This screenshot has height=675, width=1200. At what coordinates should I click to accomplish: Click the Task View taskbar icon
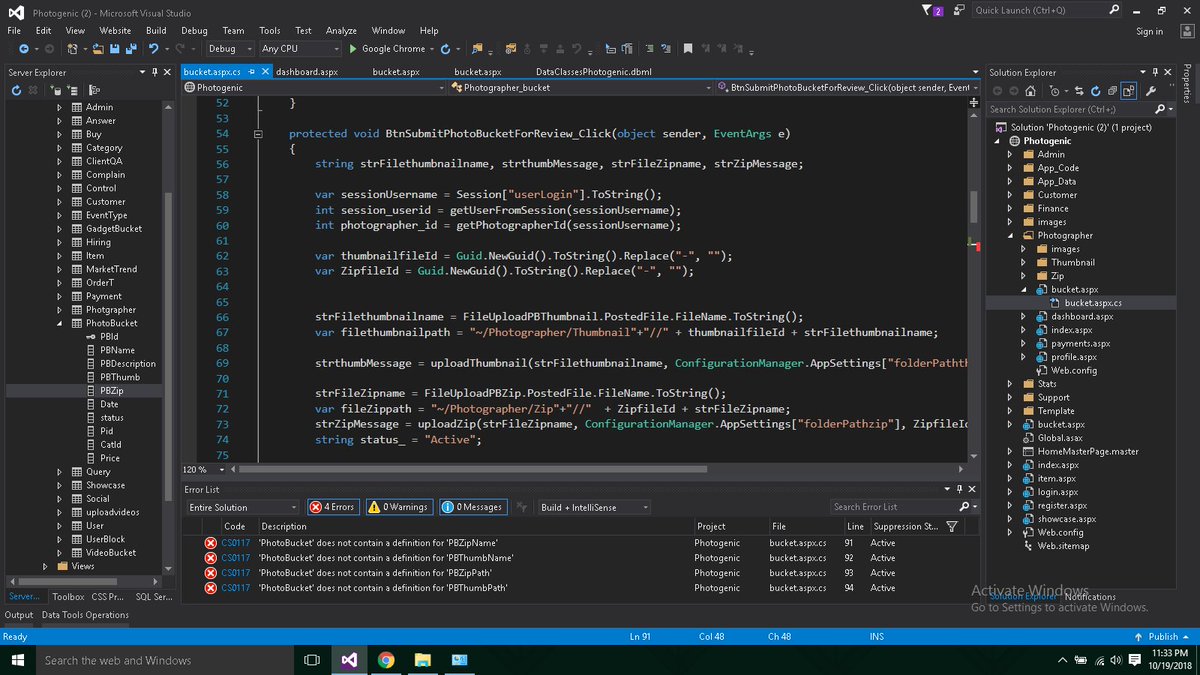point(311,660)
